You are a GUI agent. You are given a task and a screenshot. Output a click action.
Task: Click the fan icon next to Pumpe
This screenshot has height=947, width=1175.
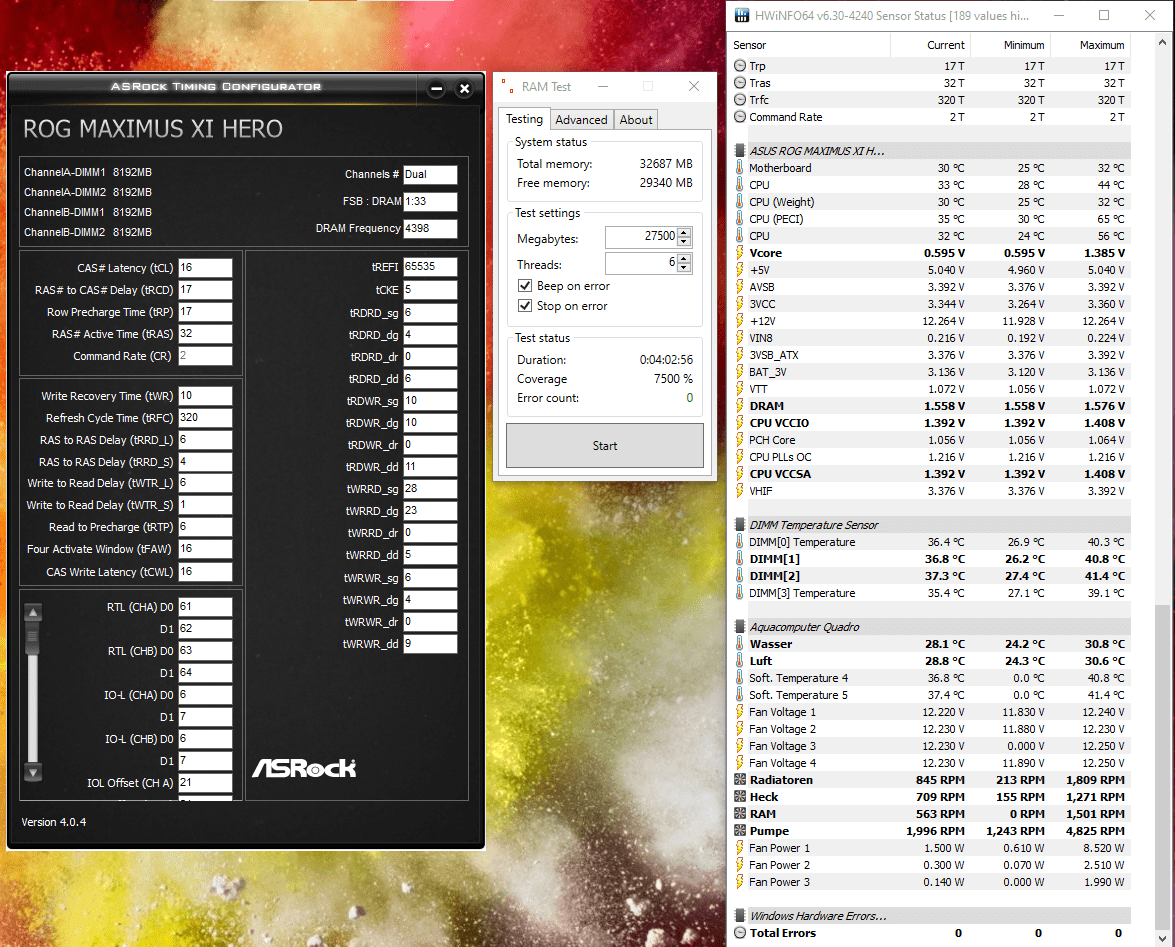click(740, 831)
